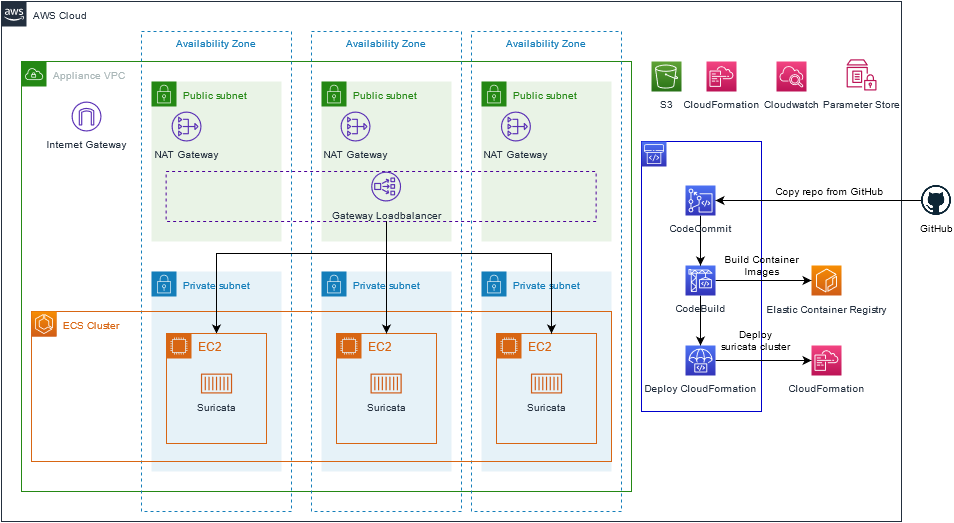The width and height of the screenshot is (954, 523).
Task: Select the CodeCommit icon
Action: pyautogui.click(x=700, y=201)
